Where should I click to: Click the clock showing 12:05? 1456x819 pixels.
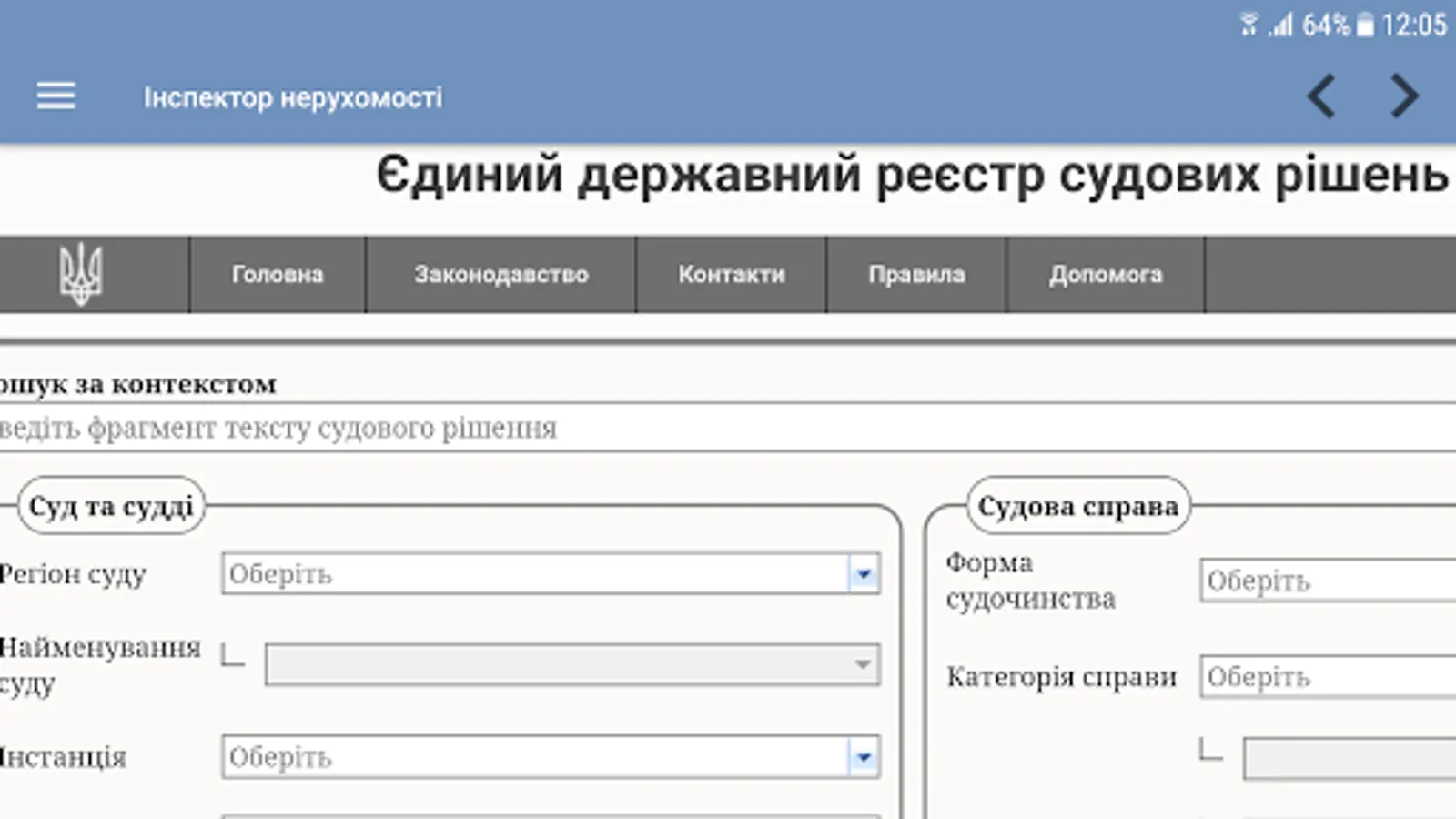coord(1414,25)
